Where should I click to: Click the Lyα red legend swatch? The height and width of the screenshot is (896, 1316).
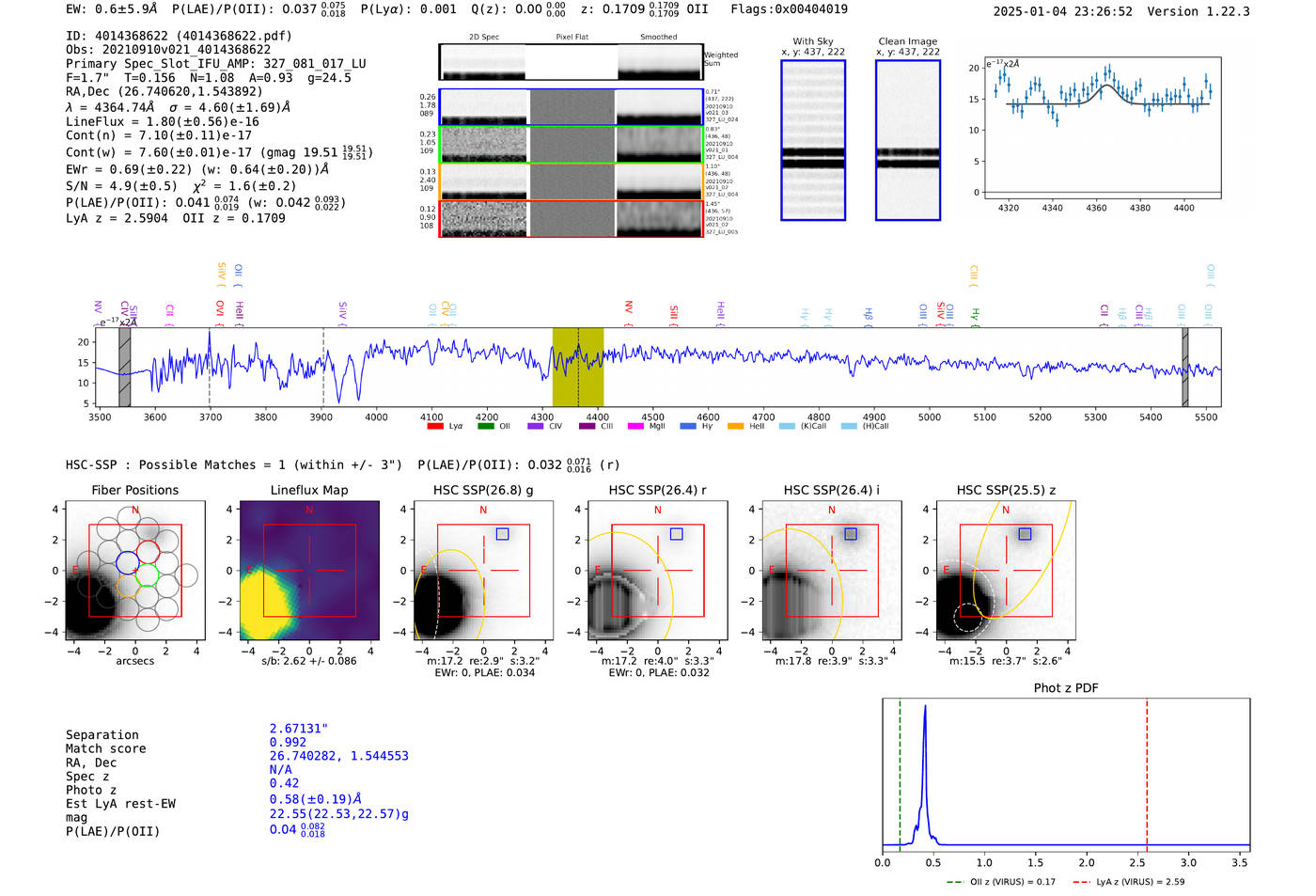click(434, 426)
